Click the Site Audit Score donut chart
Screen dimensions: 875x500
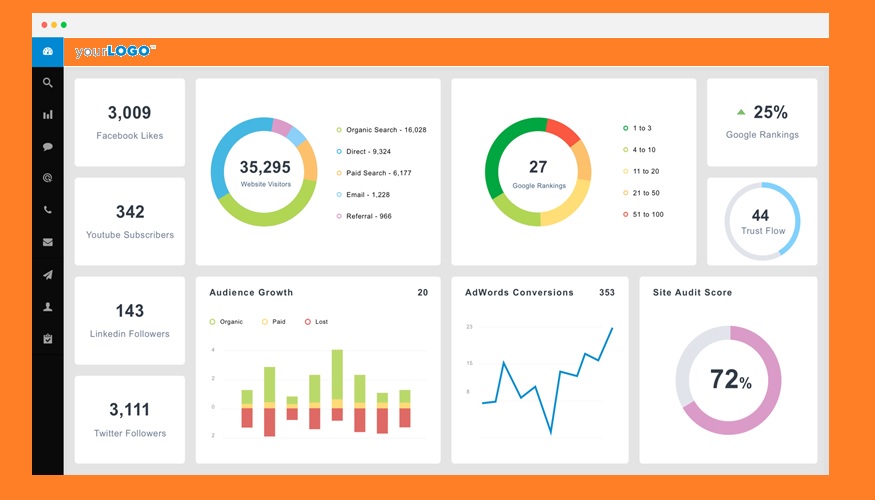point(728,380)
